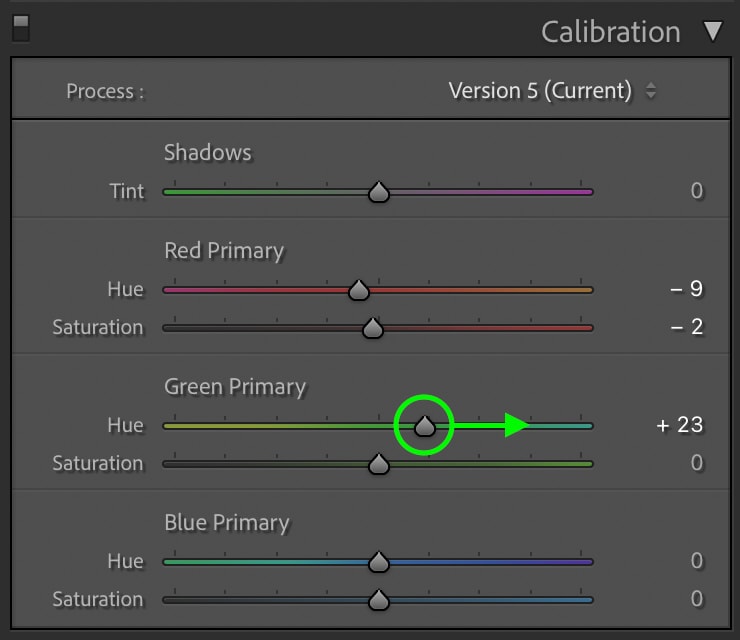The image size is (740, 640).
Task: Click the Blue Primary Saturation slider handle
Action: tap(378, 599)
